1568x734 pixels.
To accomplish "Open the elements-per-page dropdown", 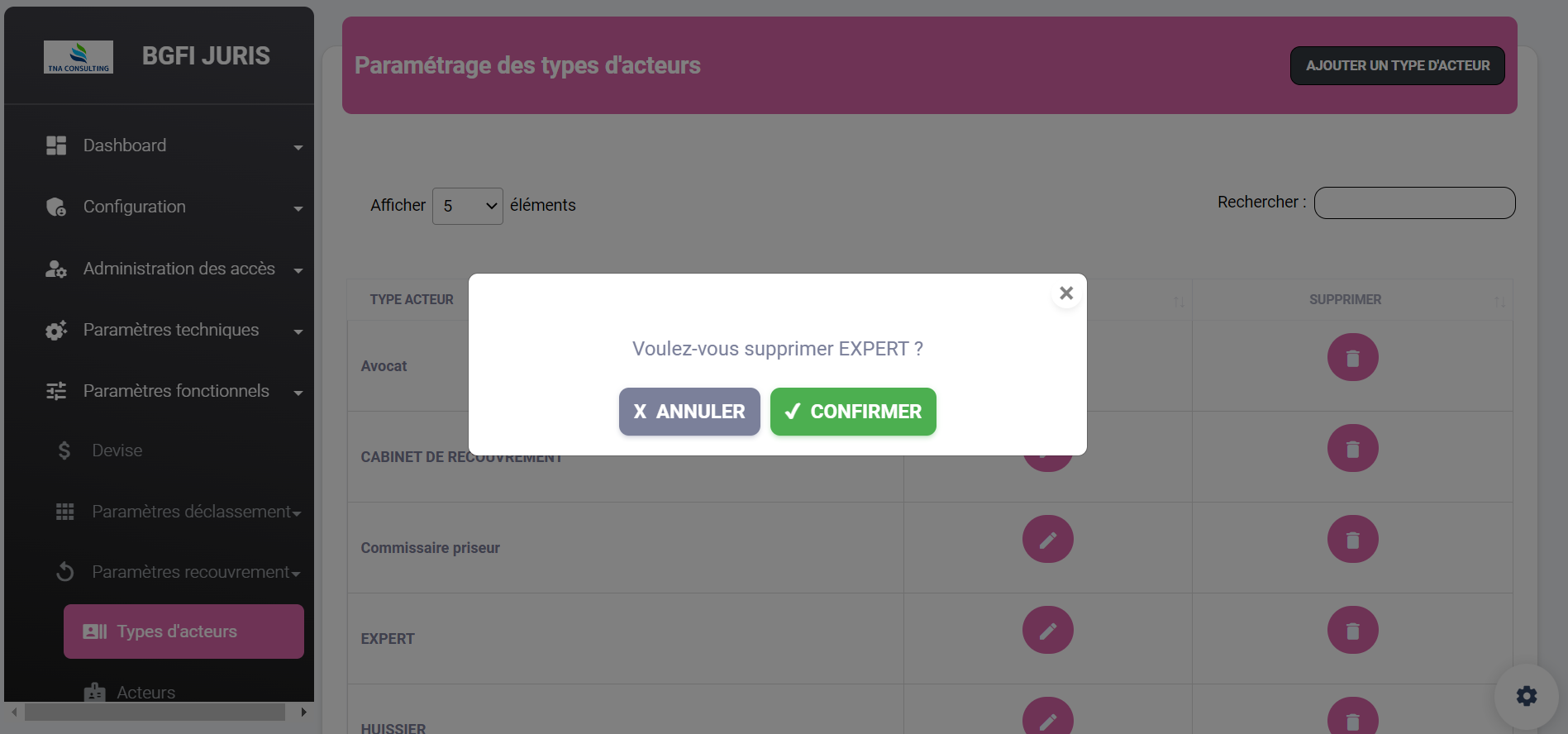I will pos(467,206).
